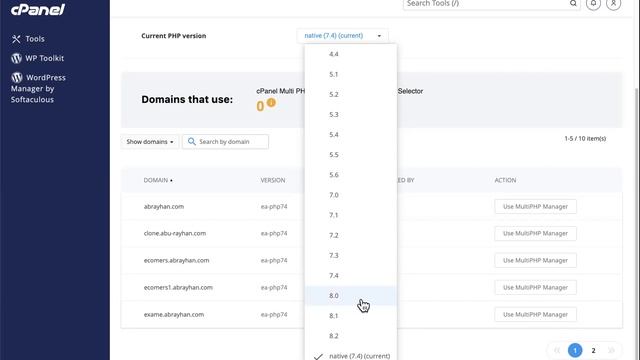The width and height of the screenshot is (640, 360).
Task: Click the WP Toolkit WordPress icon
Action: pos(16,58)
